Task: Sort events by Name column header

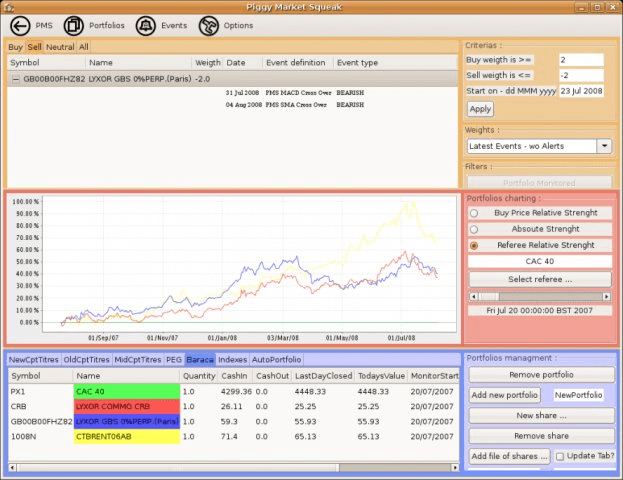Action: pyautogui.click(x=139, y=63)
